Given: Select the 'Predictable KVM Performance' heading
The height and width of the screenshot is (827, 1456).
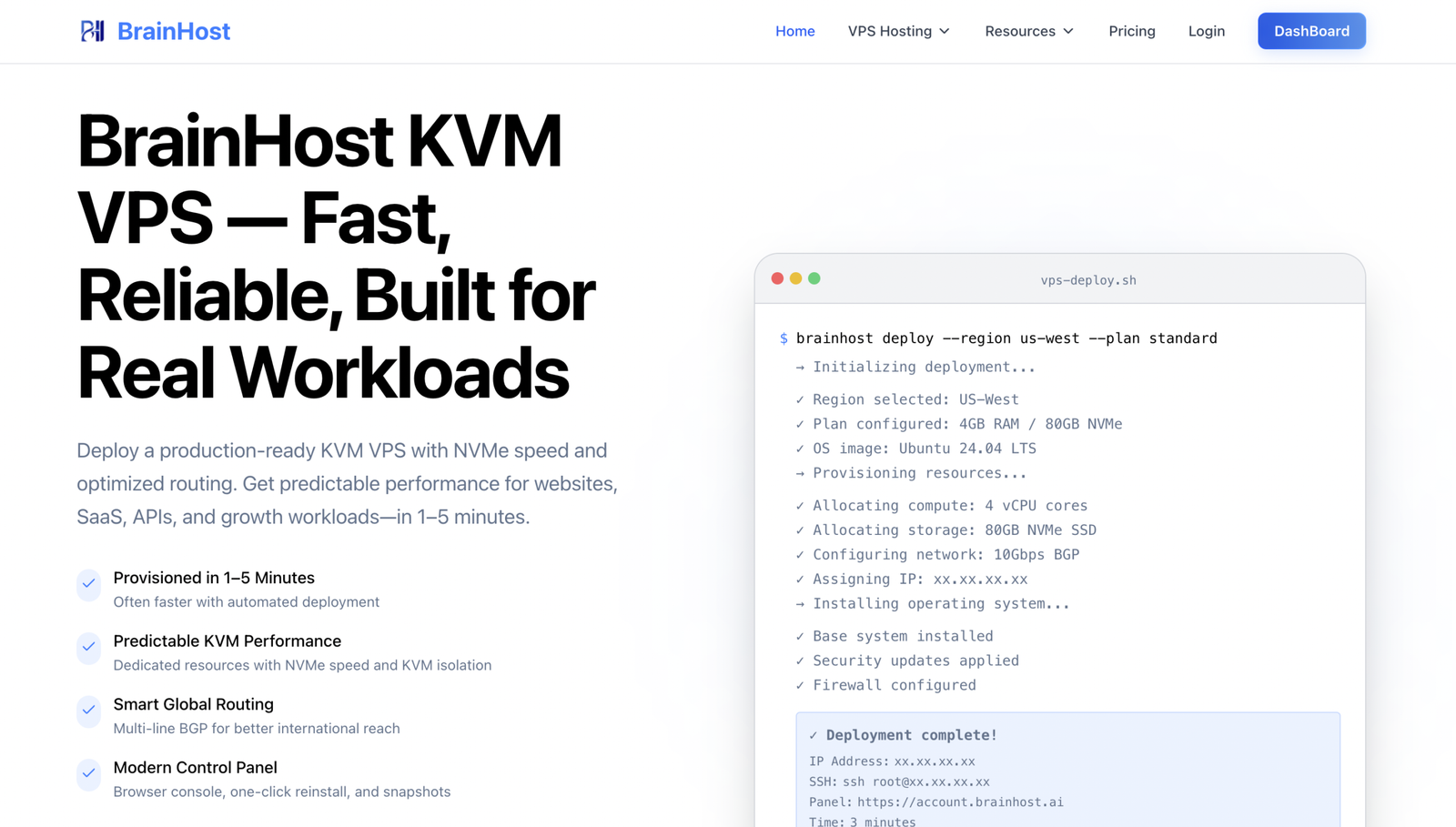Looking at the screenshot, I should (x=227, y=641).
